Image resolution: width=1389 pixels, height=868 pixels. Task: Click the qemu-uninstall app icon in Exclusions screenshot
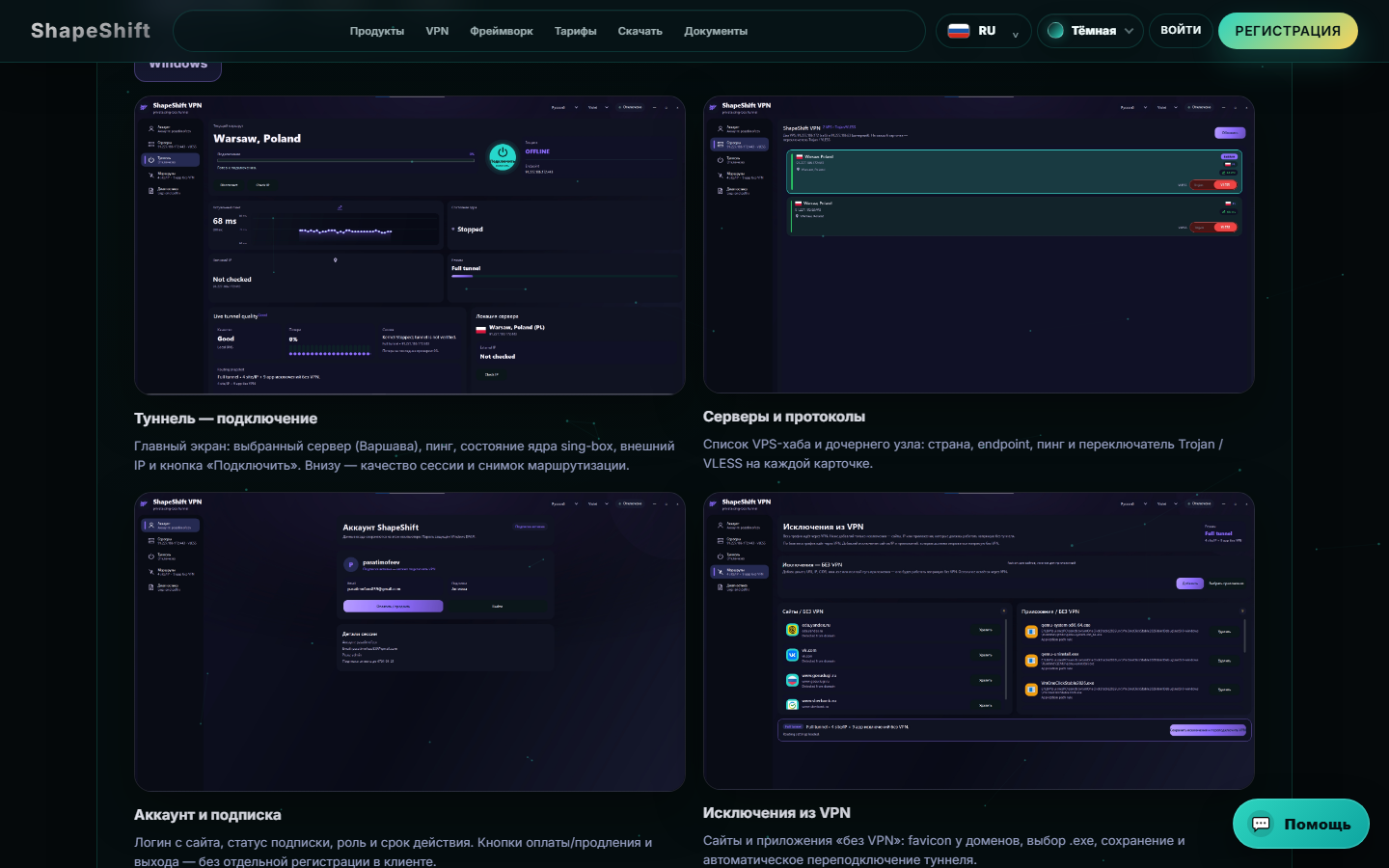[x=1031, y=661]
